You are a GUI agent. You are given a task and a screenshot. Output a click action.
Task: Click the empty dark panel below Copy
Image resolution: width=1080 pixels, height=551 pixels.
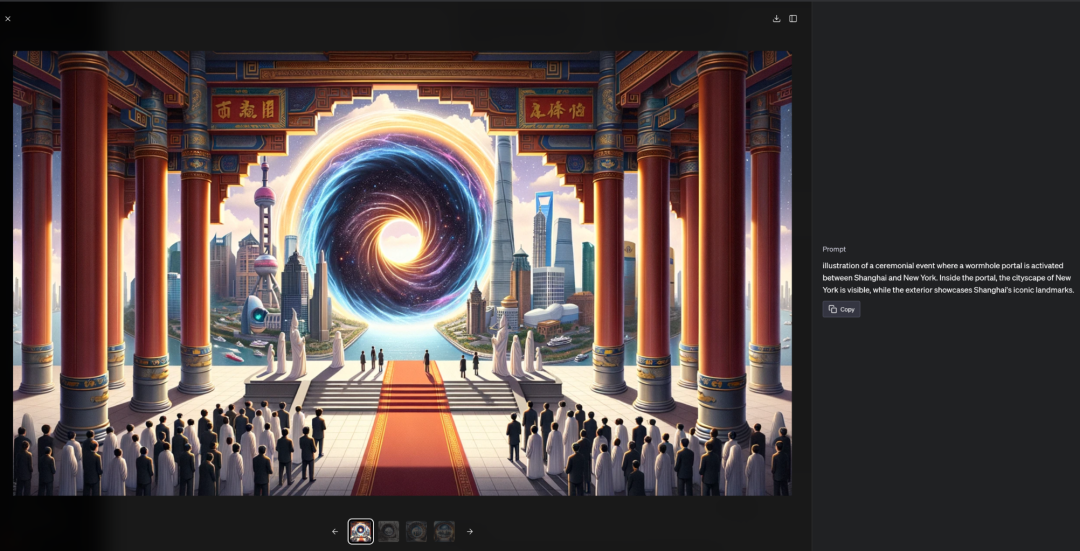tap(945, 430)
